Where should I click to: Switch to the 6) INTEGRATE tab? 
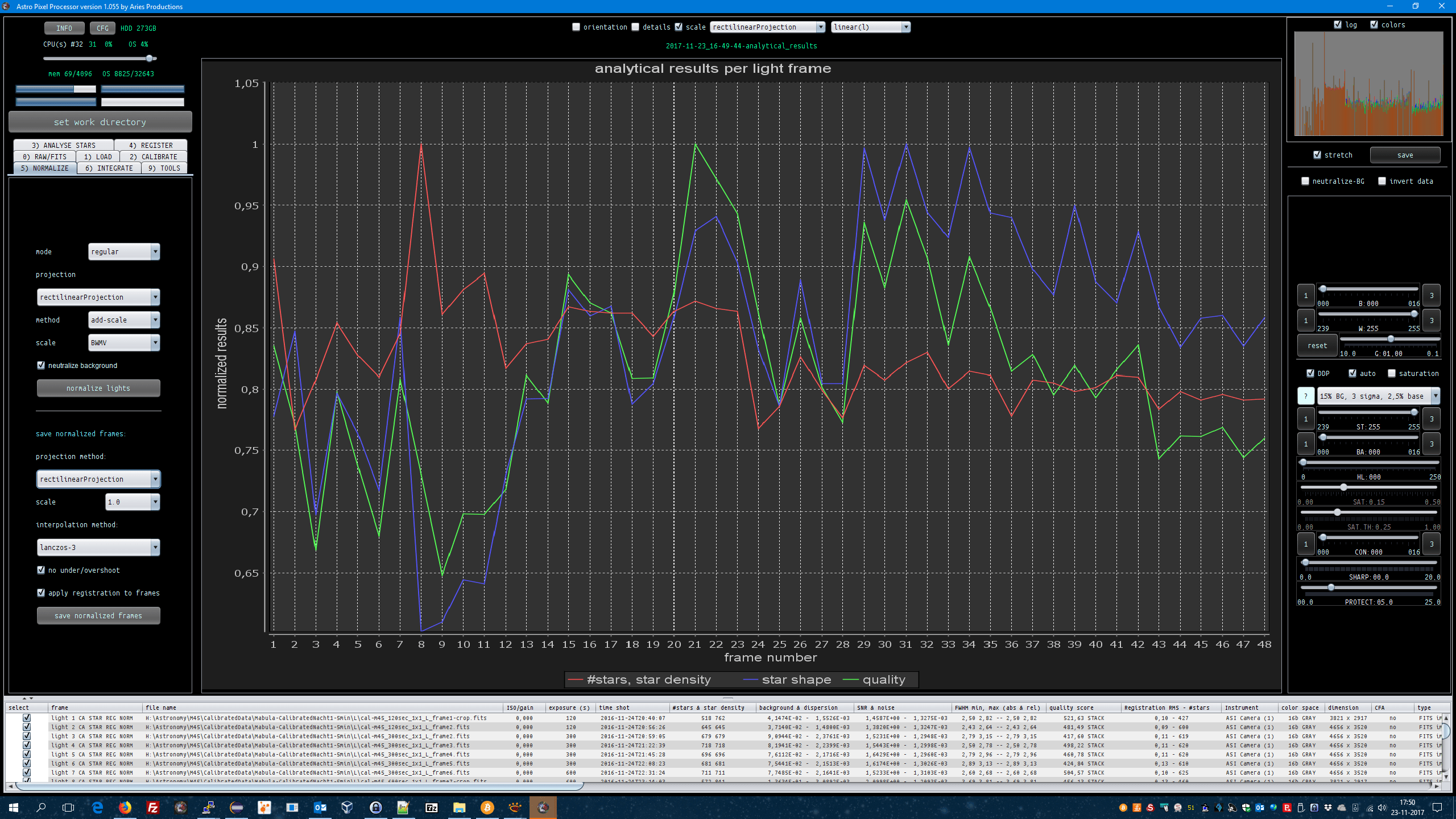click(x=109, y=168)
